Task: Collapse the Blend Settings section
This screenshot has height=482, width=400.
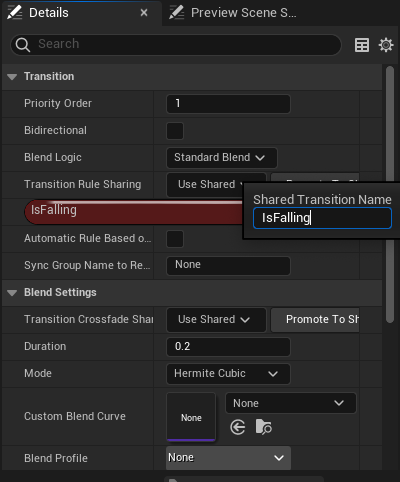Action: click(x=12, y=293)
